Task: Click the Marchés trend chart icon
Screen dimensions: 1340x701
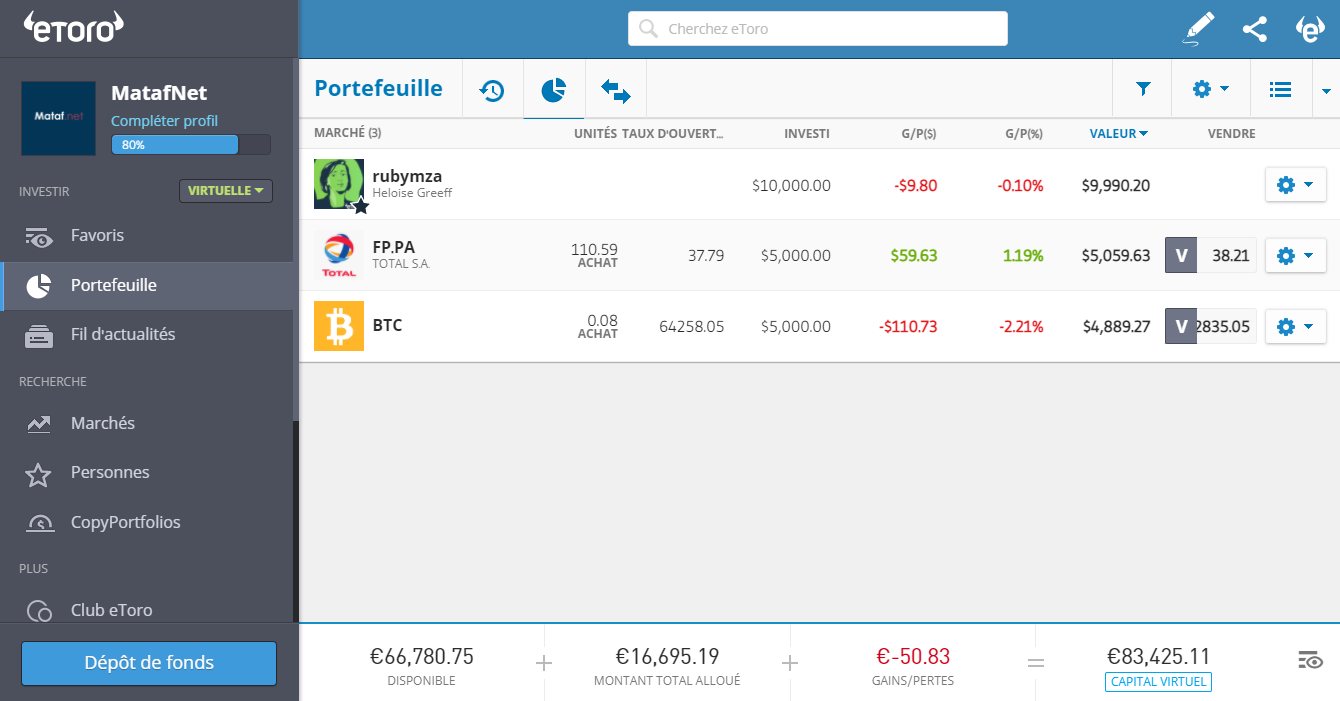Action: (x=38, y=424)
